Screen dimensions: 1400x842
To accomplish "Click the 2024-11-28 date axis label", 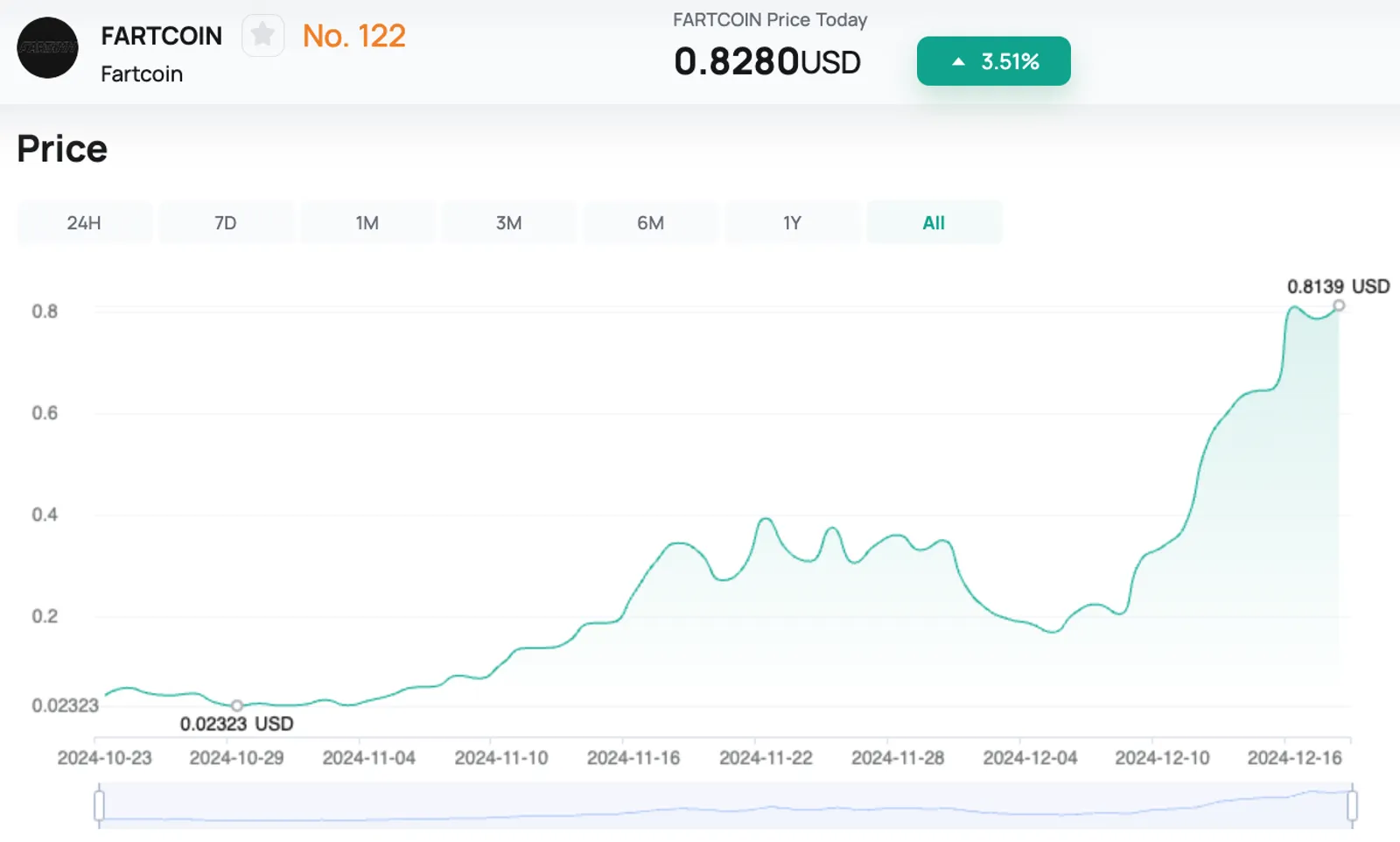I will (x=898, y=758).
